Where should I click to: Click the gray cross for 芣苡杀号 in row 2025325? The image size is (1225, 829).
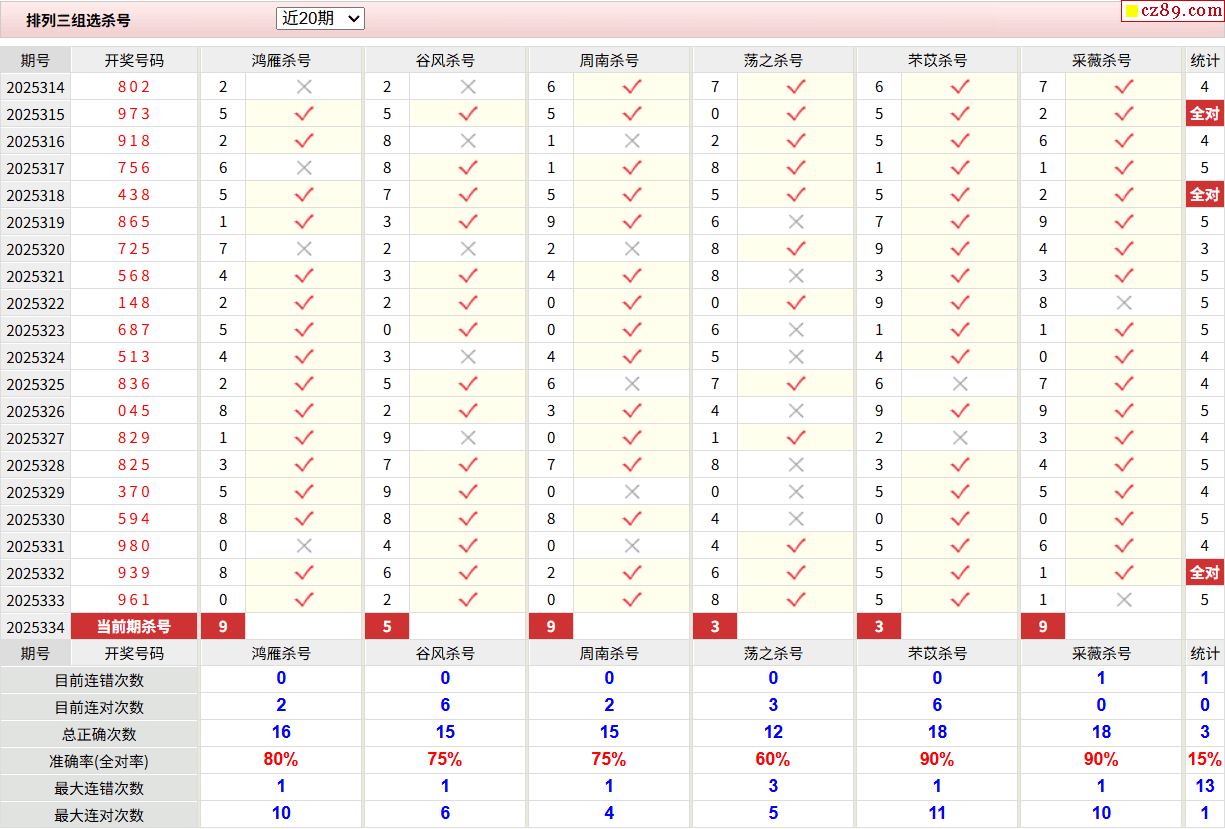[960, 384]
